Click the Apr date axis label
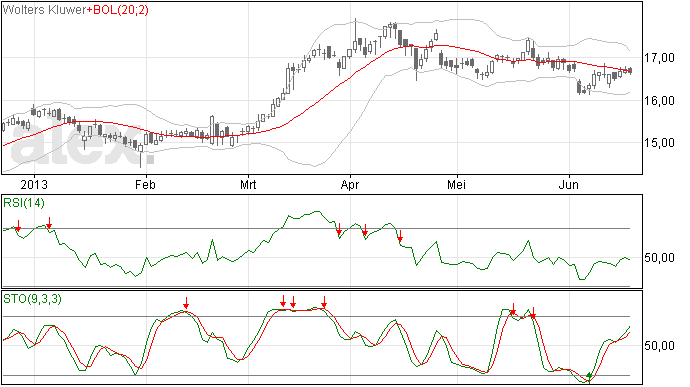Viewport: 690px width, 387px height. pyautogui.click(x=350, y=184)
